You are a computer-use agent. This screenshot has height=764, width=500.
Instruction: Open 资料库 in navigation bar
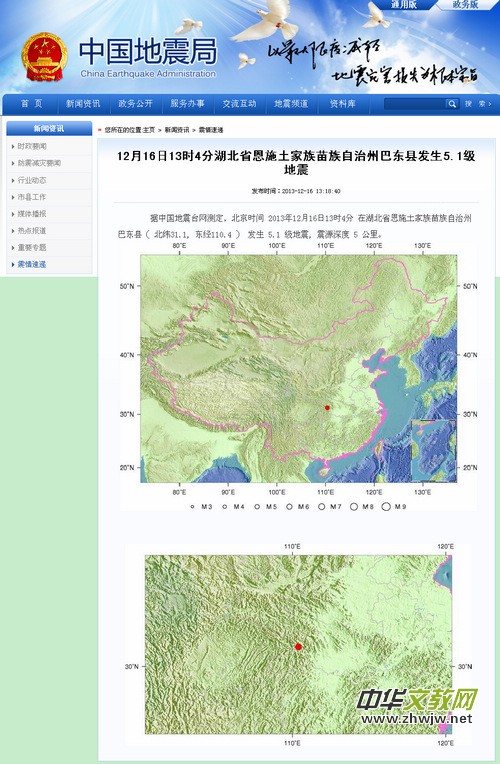click(343, 104)
